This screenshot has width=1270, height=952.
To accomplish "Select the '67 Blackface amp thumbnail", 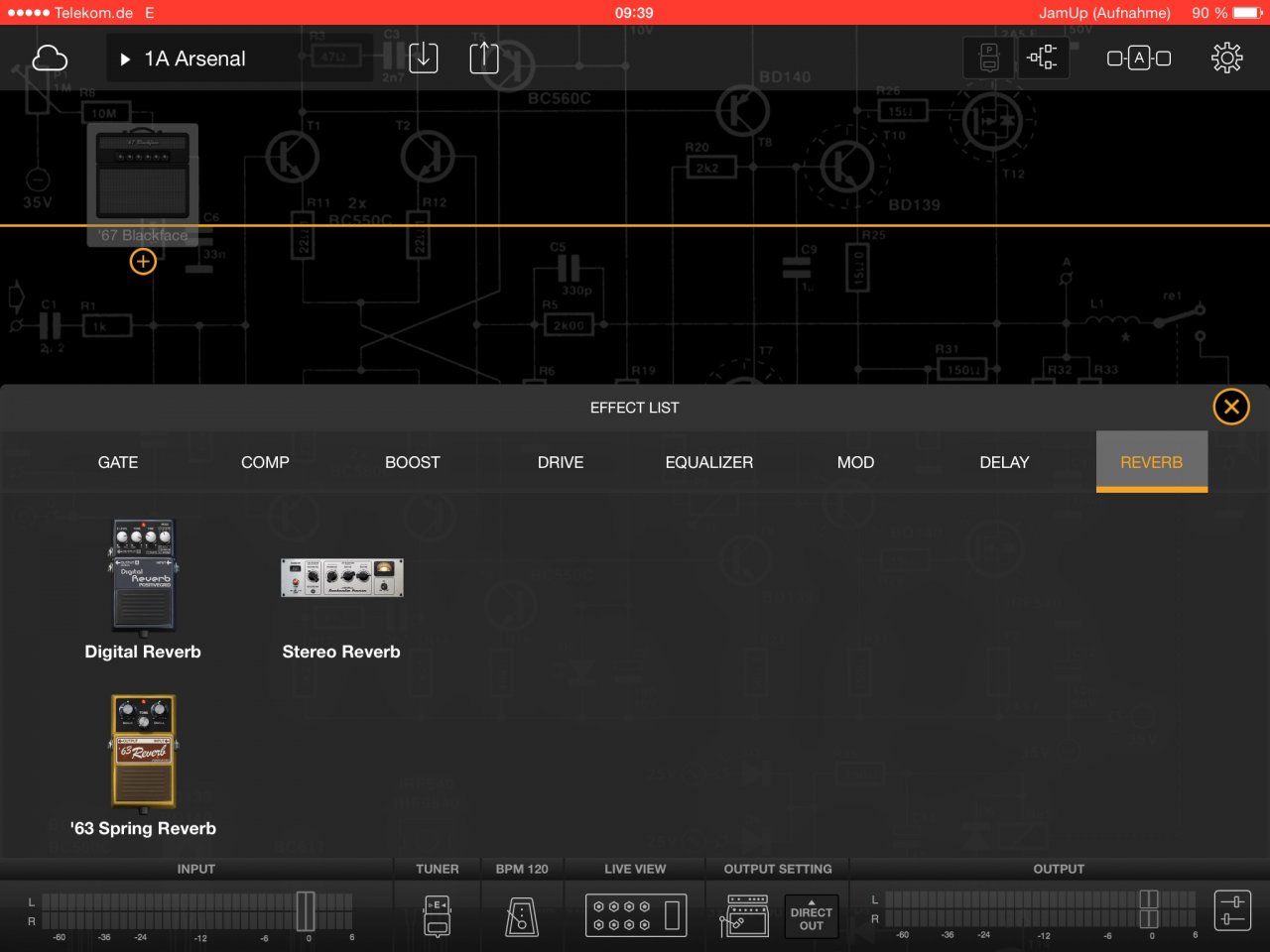I will pos(143,184).
